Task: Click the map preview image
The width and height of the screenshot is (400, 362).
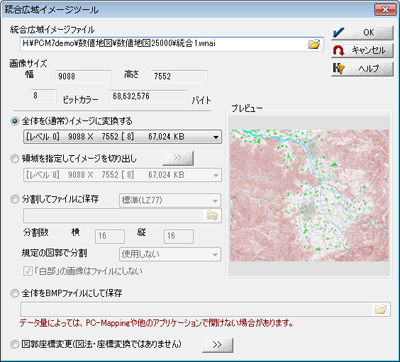Action: coord(309,195)
